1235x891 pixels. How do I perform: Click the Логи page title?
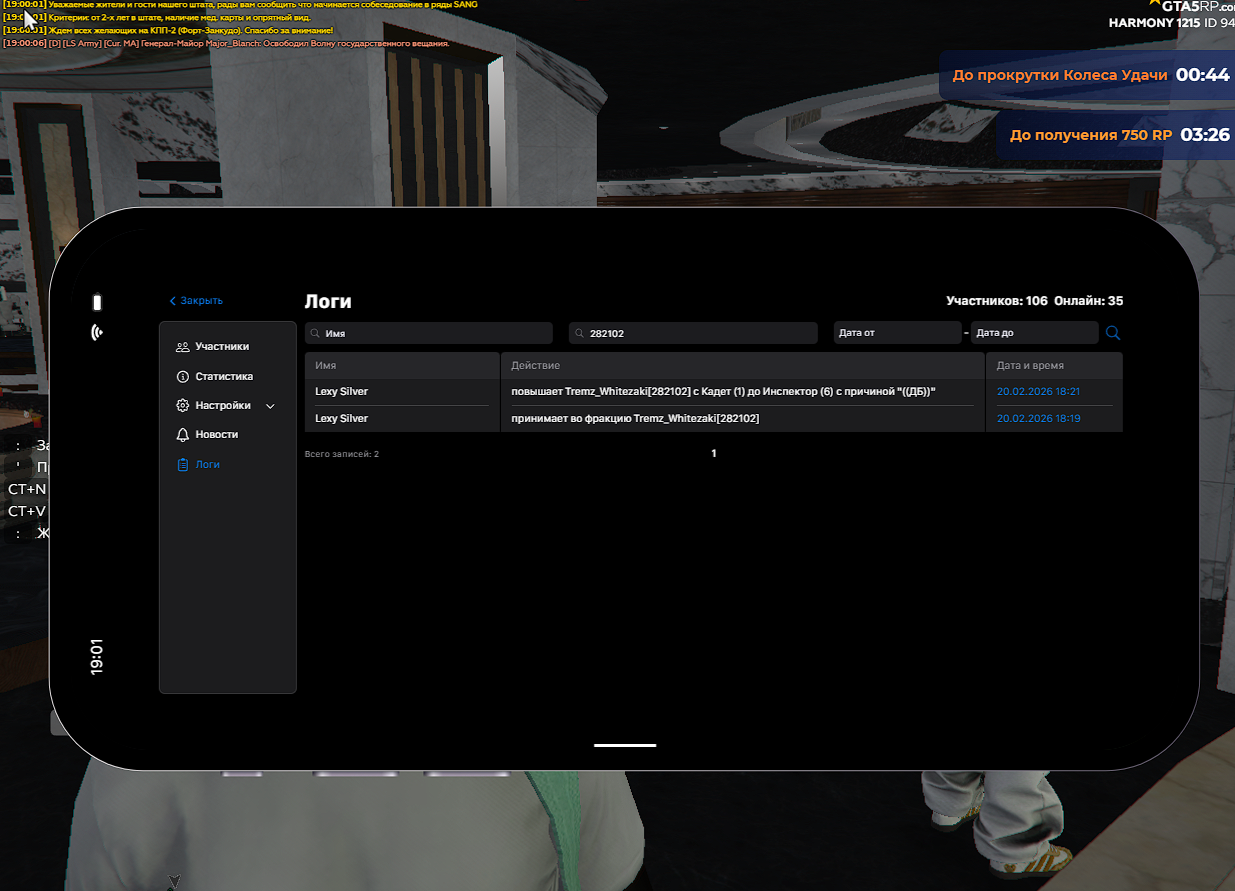pos(328,302)
